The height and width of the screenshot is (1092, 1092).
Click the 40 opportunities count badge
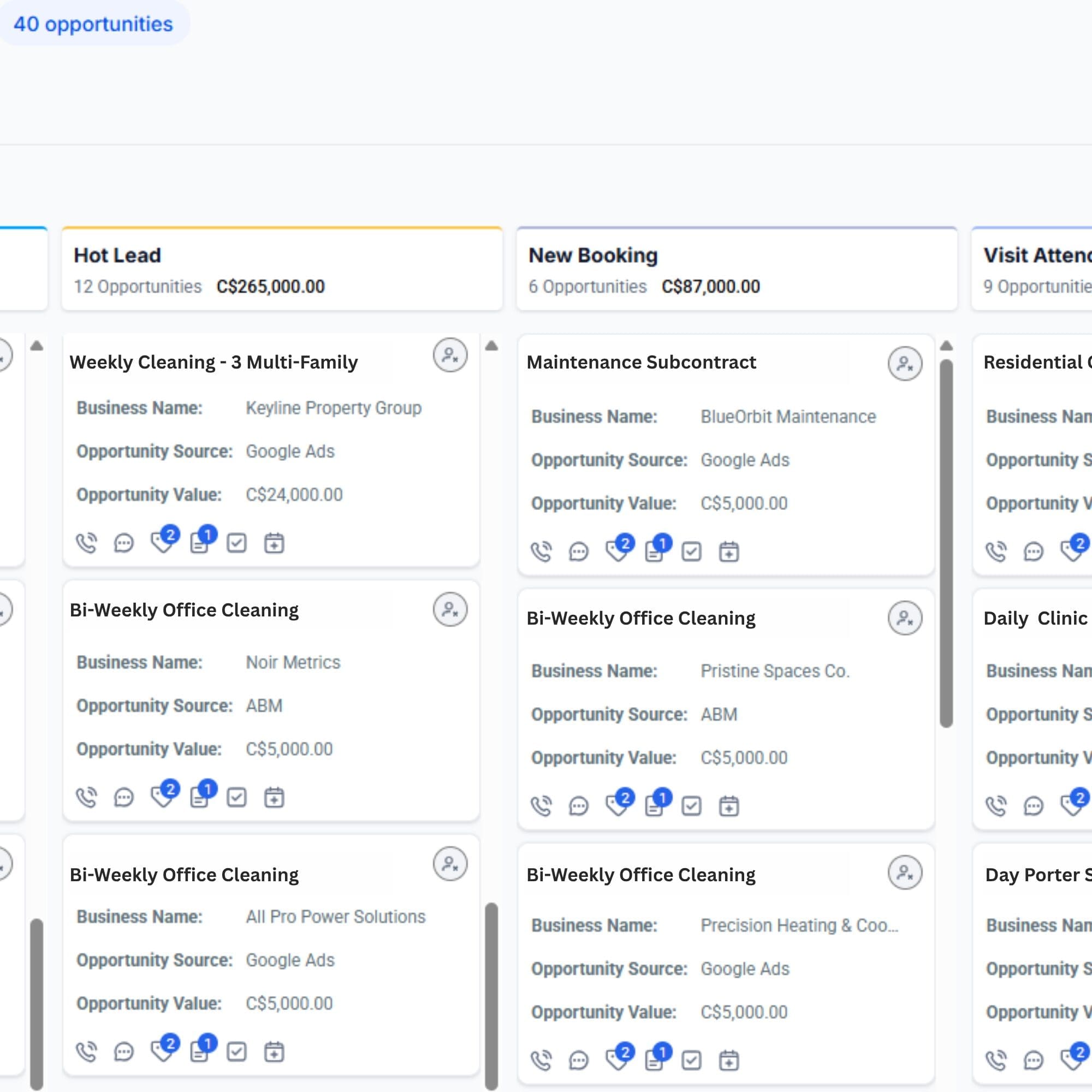click(x=93, y=23)
